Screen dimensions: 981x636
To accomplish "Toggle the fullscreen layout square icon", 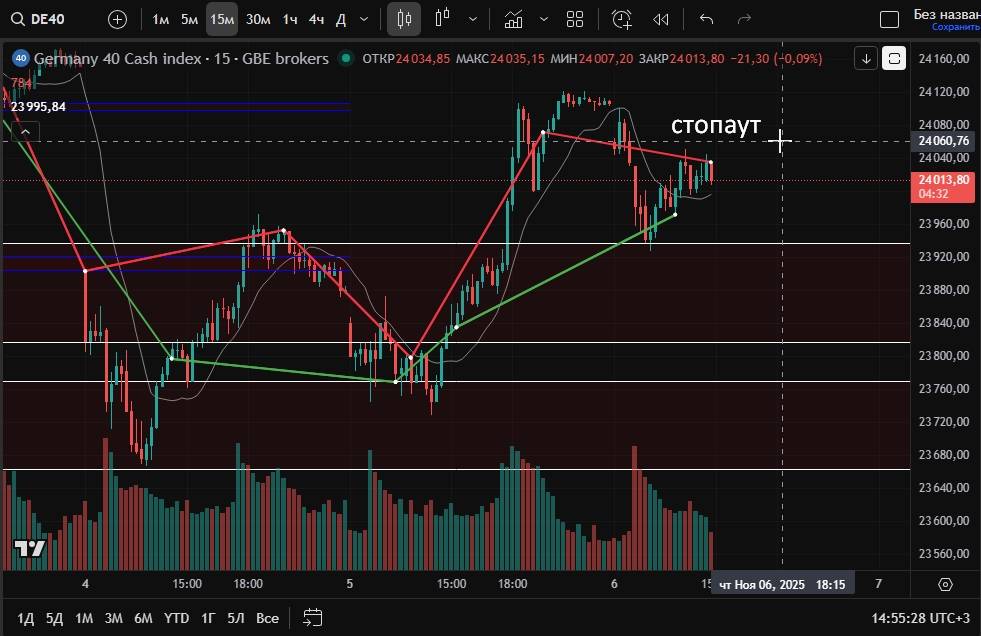I will pyautogui.click(x=888, y=20).
